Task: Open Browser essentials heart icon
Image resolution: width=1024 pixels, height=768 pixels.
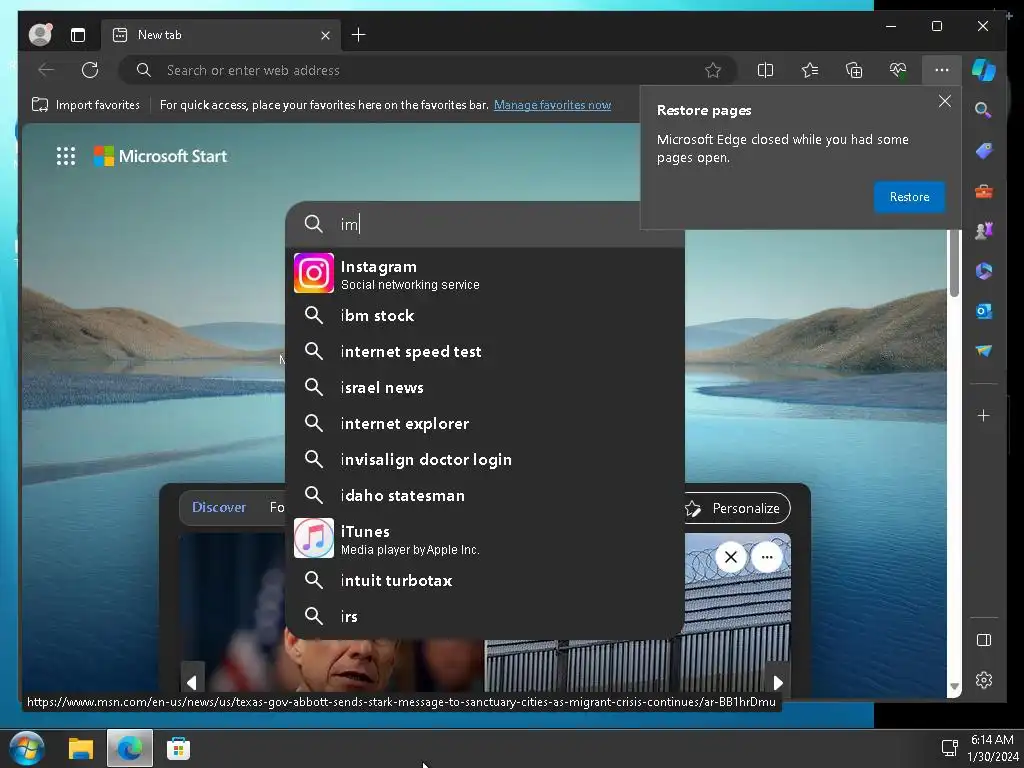Action: pos(898,70)
